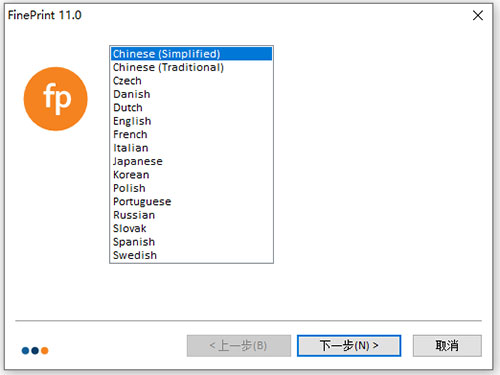Select Russian language entry
The width and height of the screenshot is (500, 375).
[192, 215]
